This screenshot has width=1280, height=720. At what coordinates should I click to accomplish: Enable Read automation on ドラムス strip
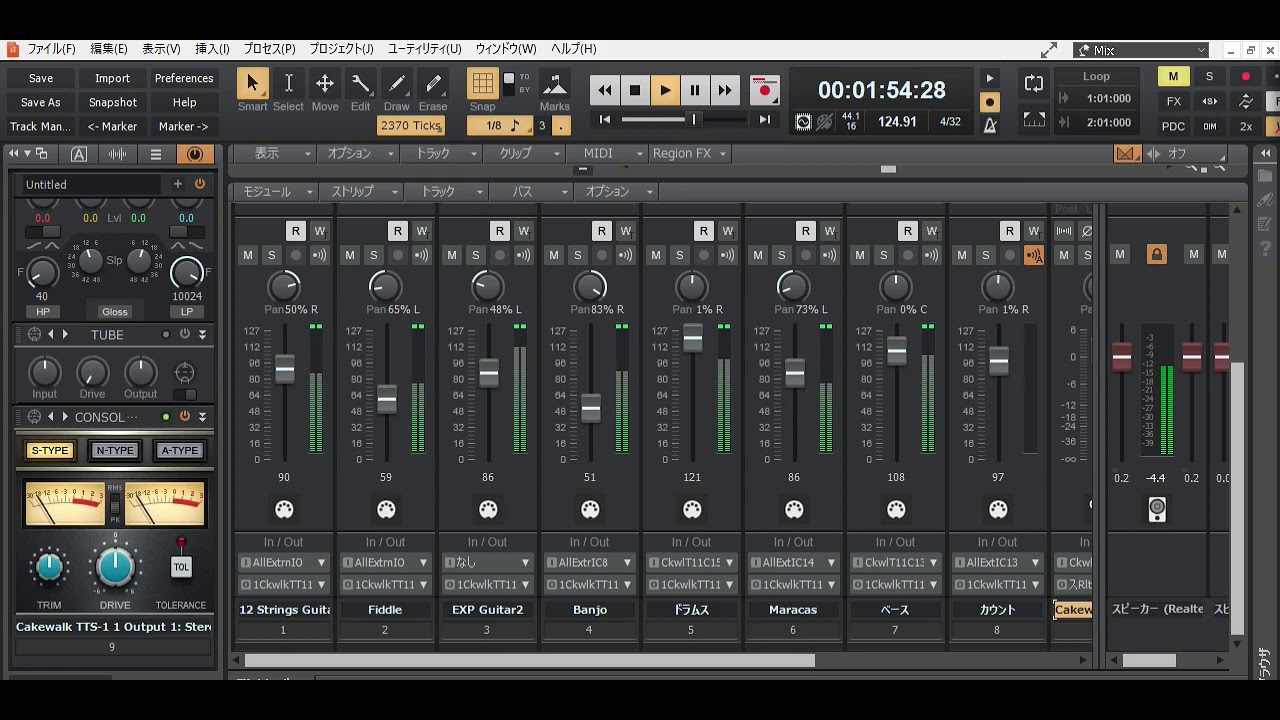click(x=703, y=231)
